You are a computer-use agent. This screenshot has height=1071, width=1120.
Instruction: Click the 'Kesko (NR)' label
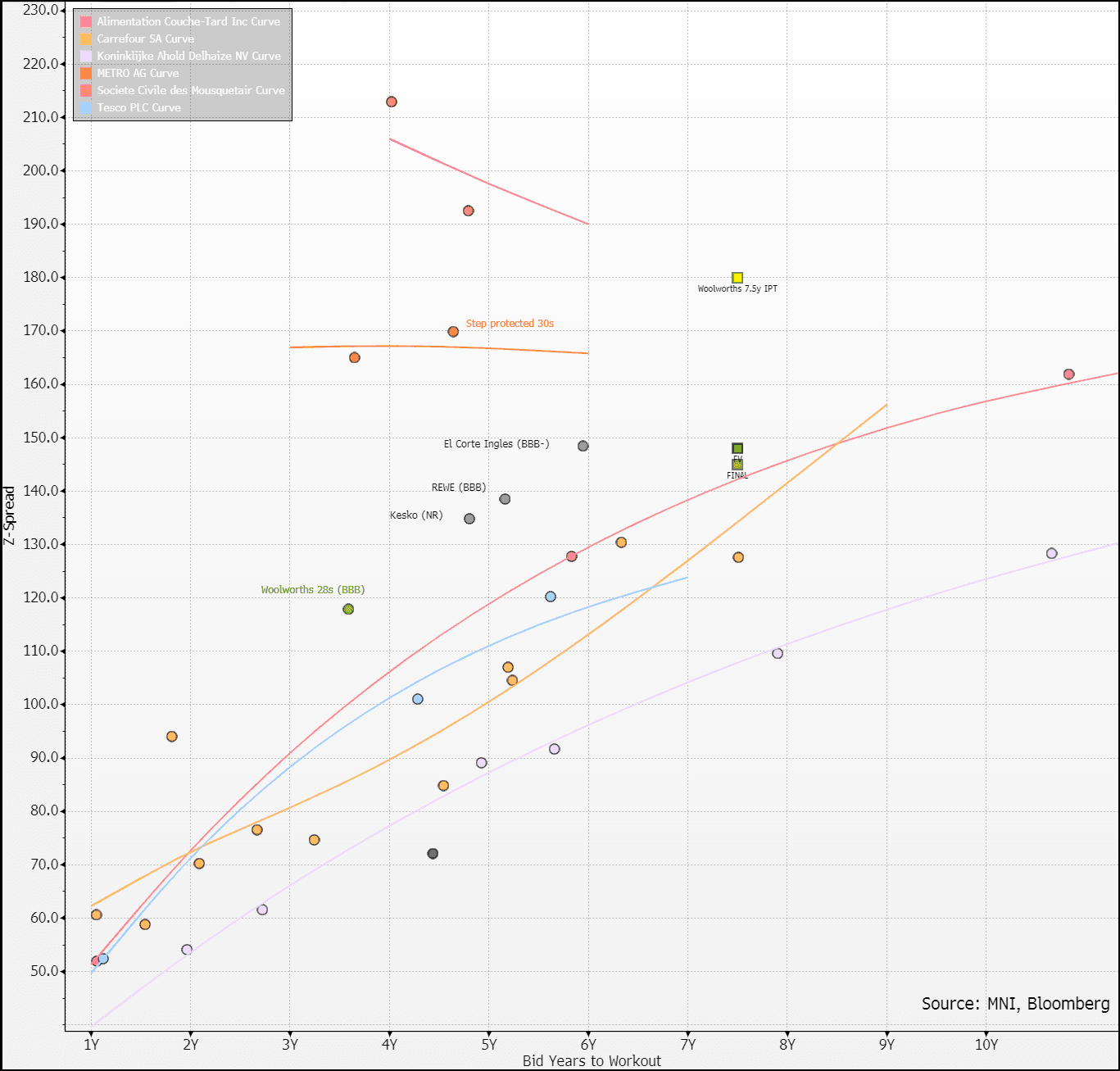coord(416,515)
